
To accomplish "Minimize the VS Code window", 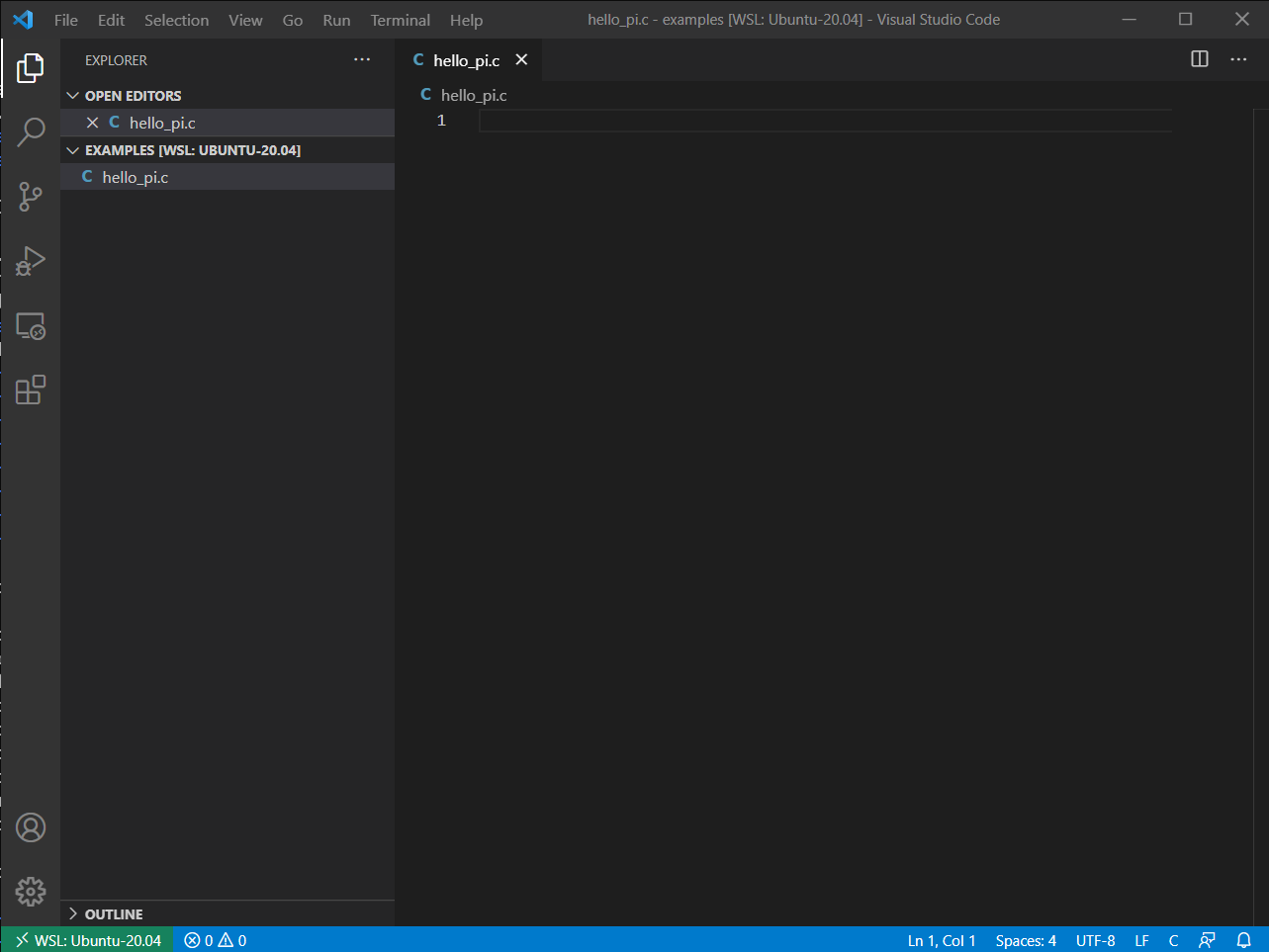I will (x=1129, y=20).
